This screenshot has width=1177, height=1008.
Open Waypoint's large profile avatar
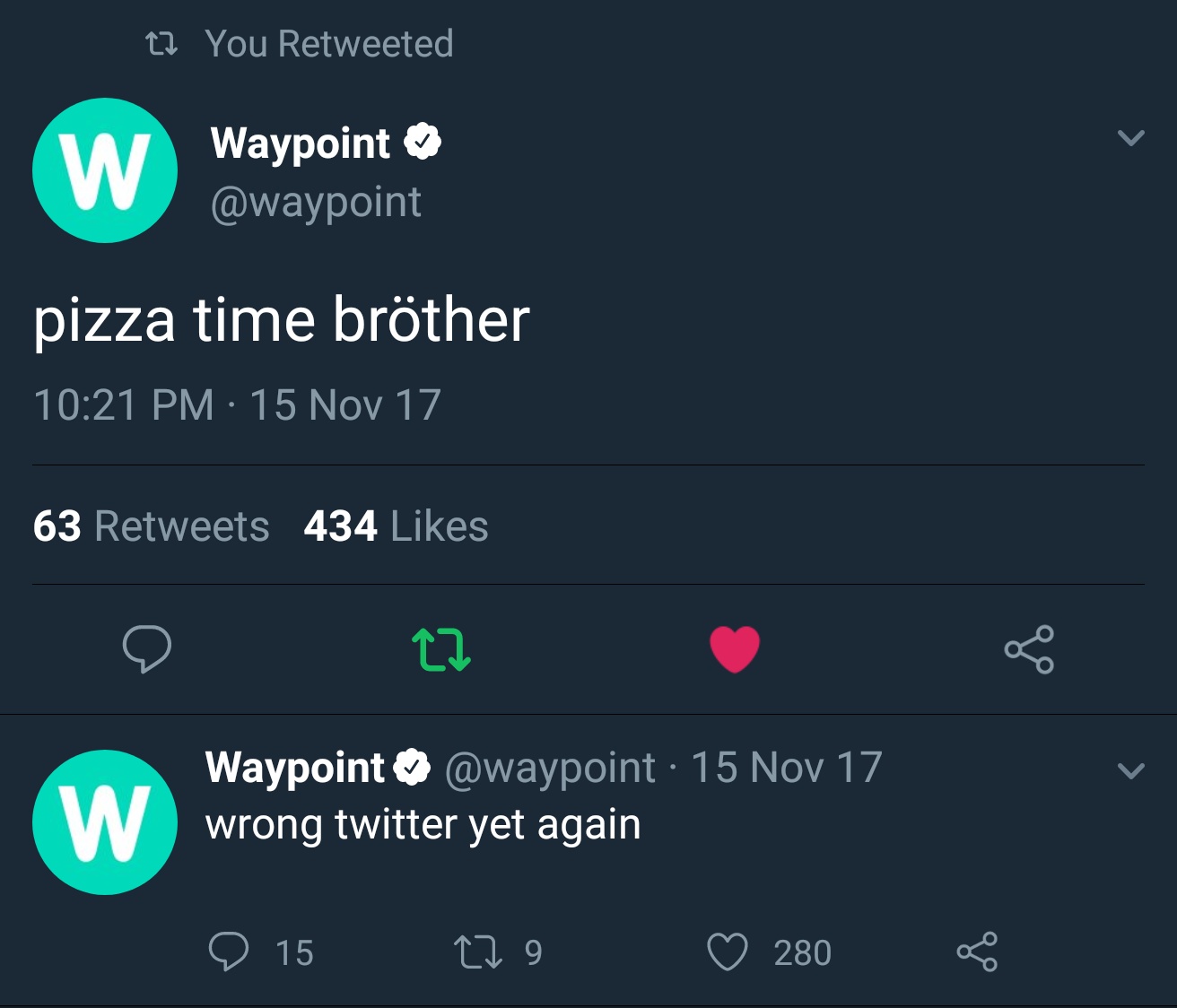(105, 170)
